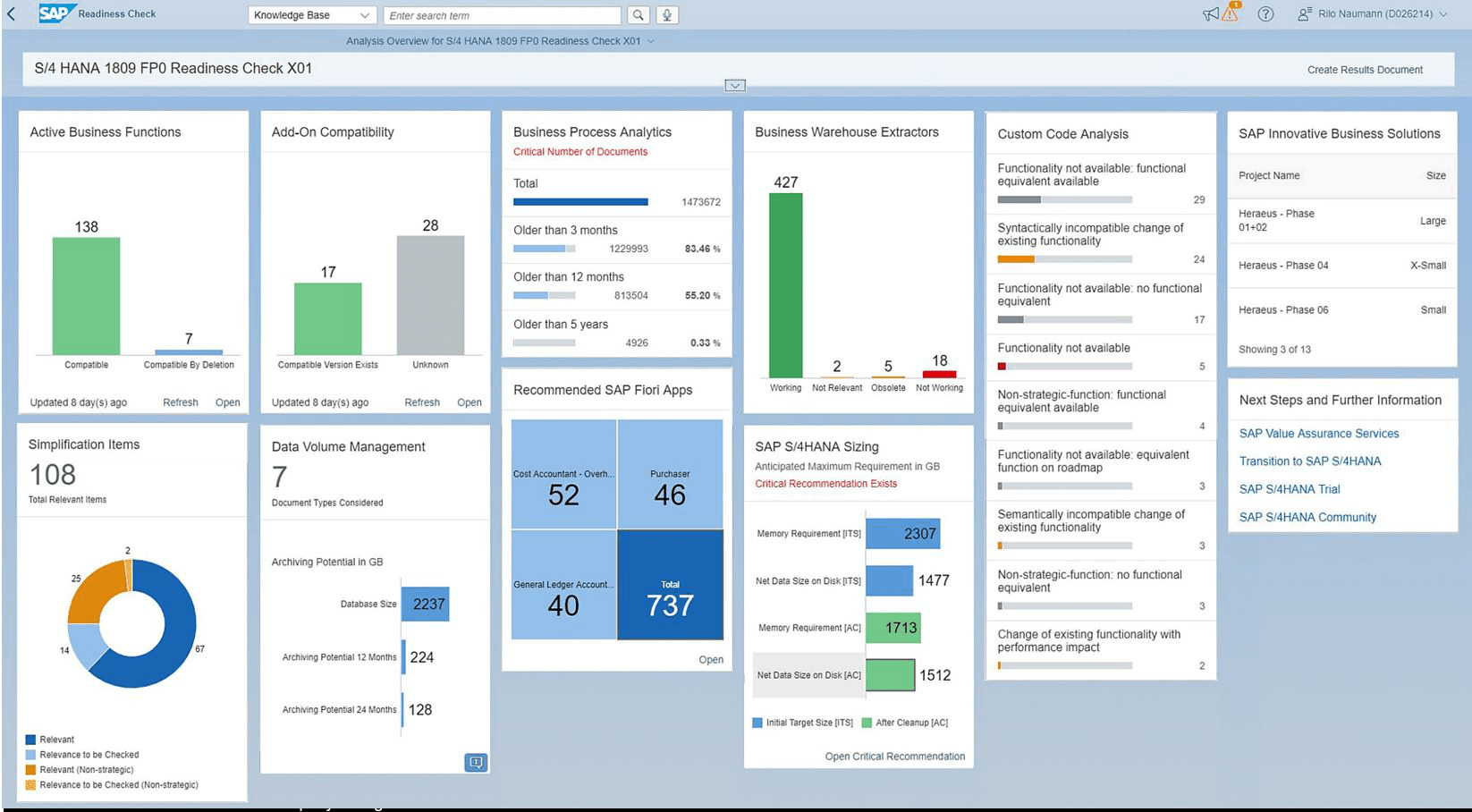Click the user profile icon
This screenshot has width=1472, height=812.
1304,14
